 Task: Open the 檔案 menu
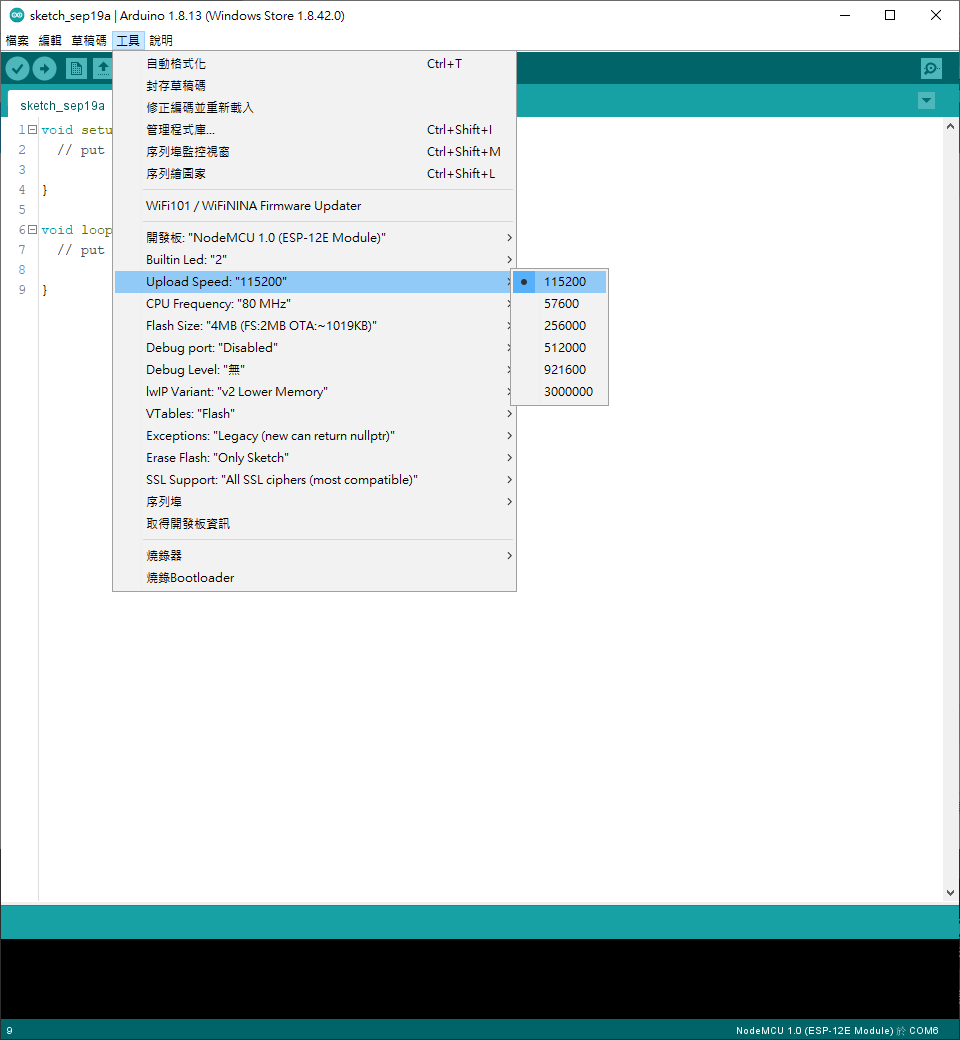click(x=17, y=40)
